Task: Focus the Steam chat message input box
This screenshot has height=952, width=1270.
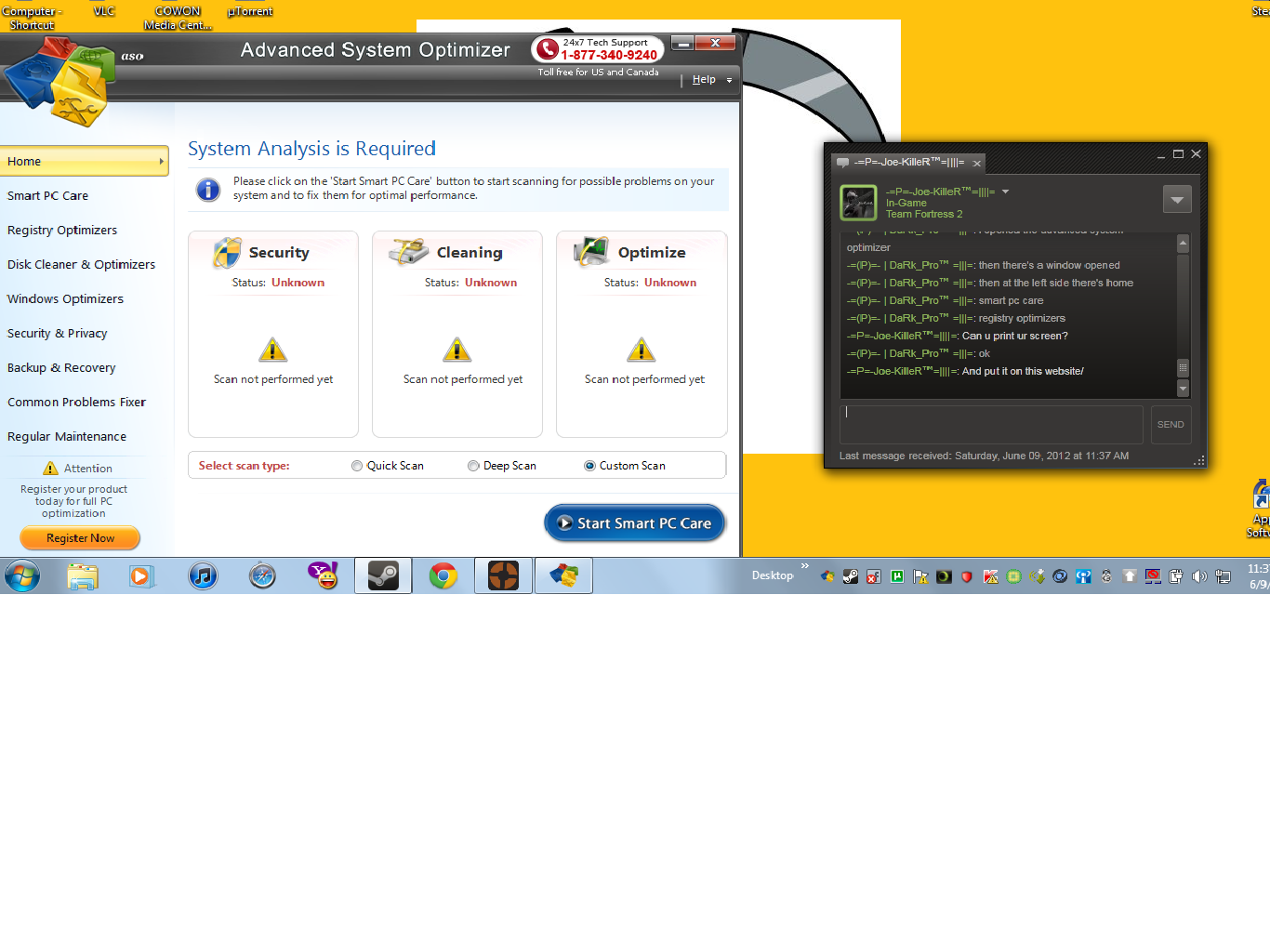Action: [991, 425]
